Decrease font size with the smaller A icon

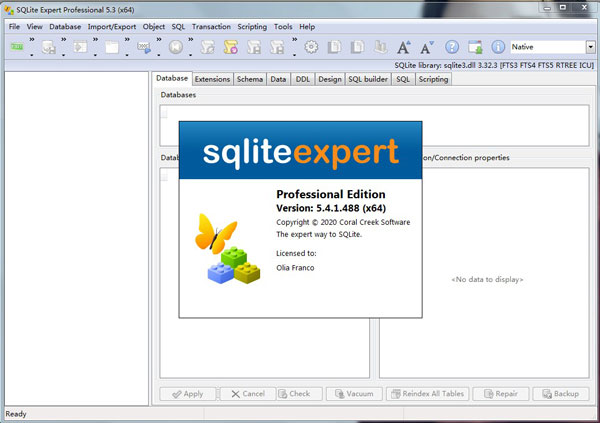[x=427, y=47]
